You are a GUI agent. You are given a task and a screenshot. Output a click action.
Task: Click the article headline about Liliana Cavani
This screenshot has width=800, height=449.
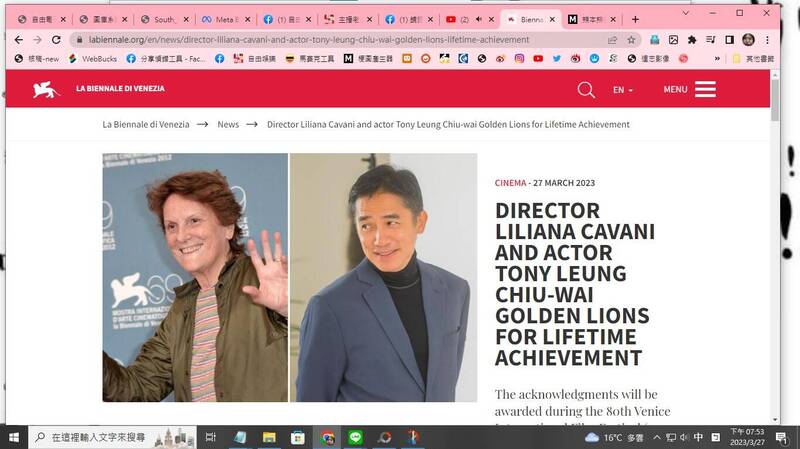[x=574, y=284]
